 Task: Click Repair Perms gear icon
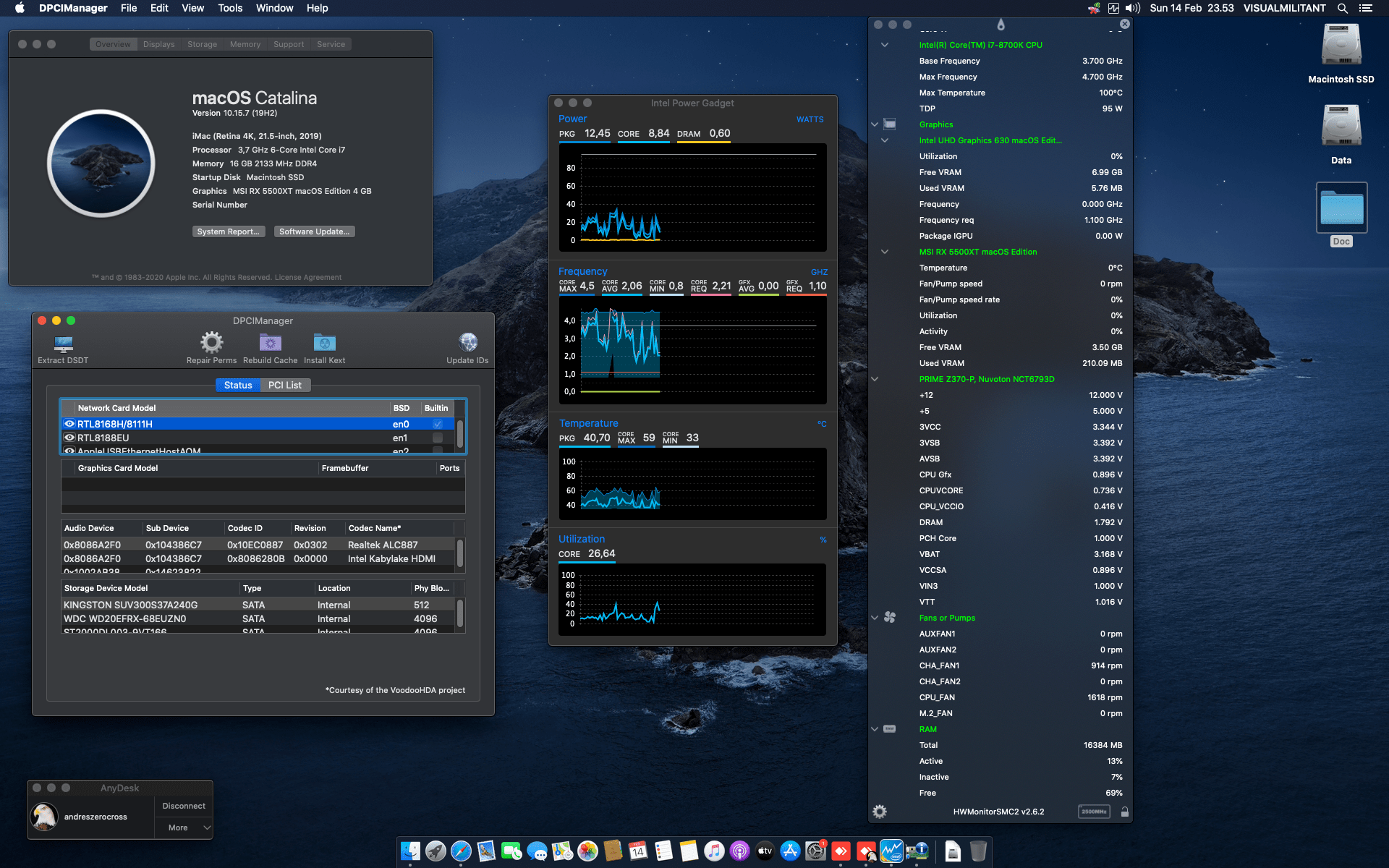click(x=211, y=342)
